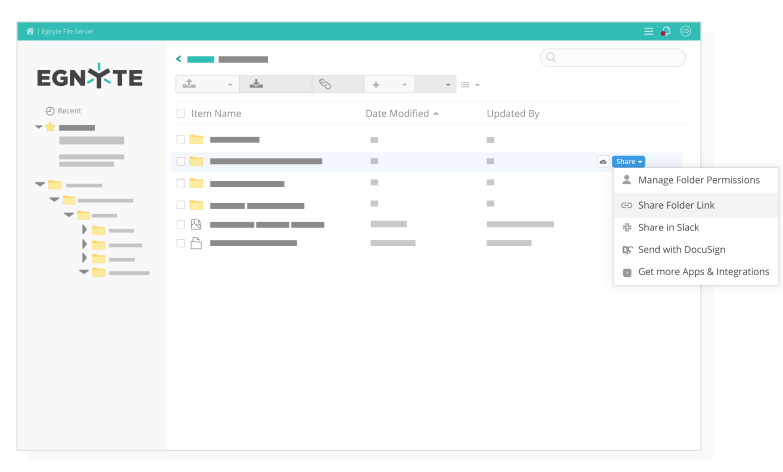Click the star favorites icon in the sidebar
Image resolution: width=783 pixels, height=472 pixels.
coord(50,128)
